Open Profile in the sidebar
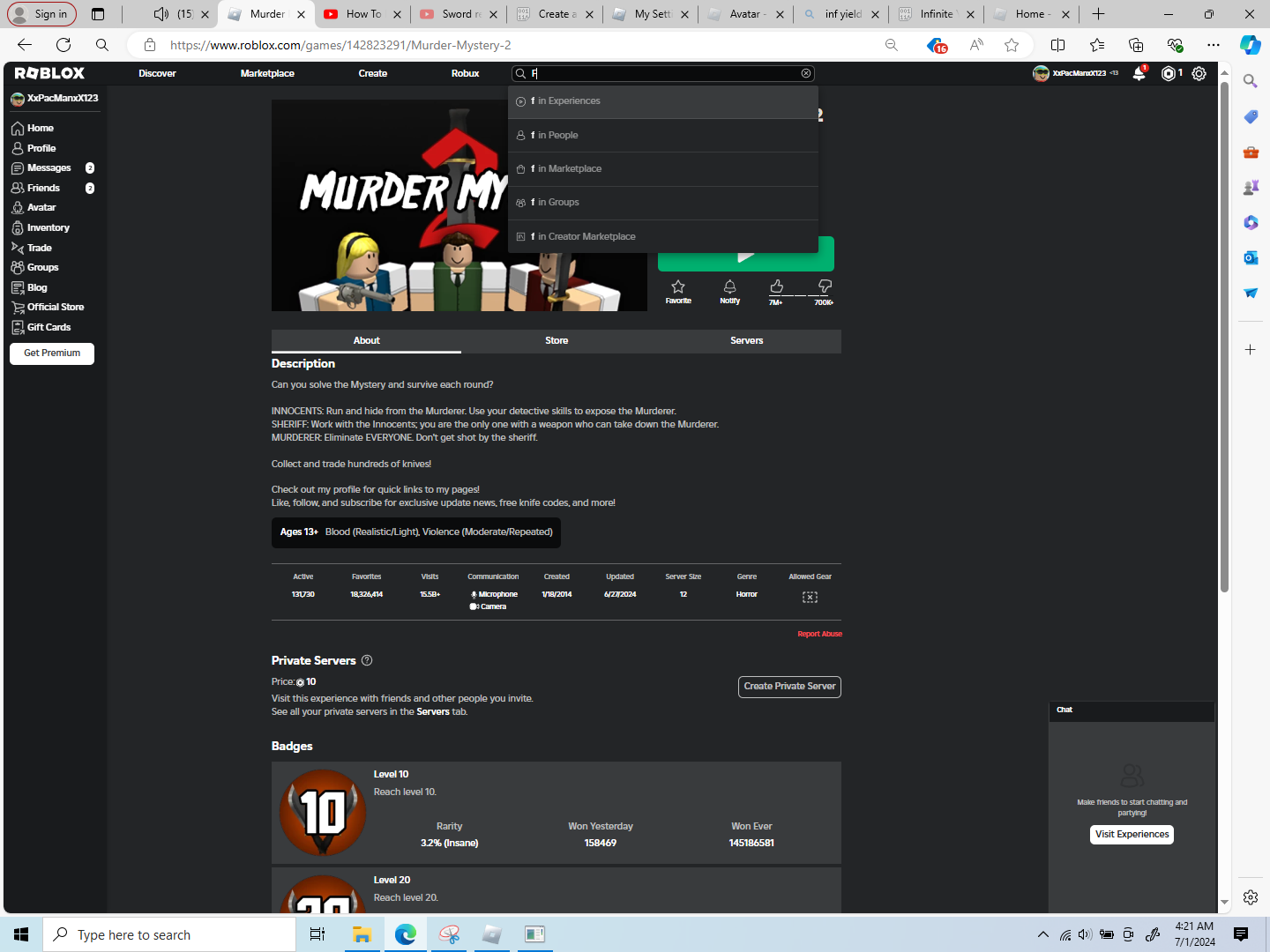Screen dimensions: 1270x952 [34, 148]
